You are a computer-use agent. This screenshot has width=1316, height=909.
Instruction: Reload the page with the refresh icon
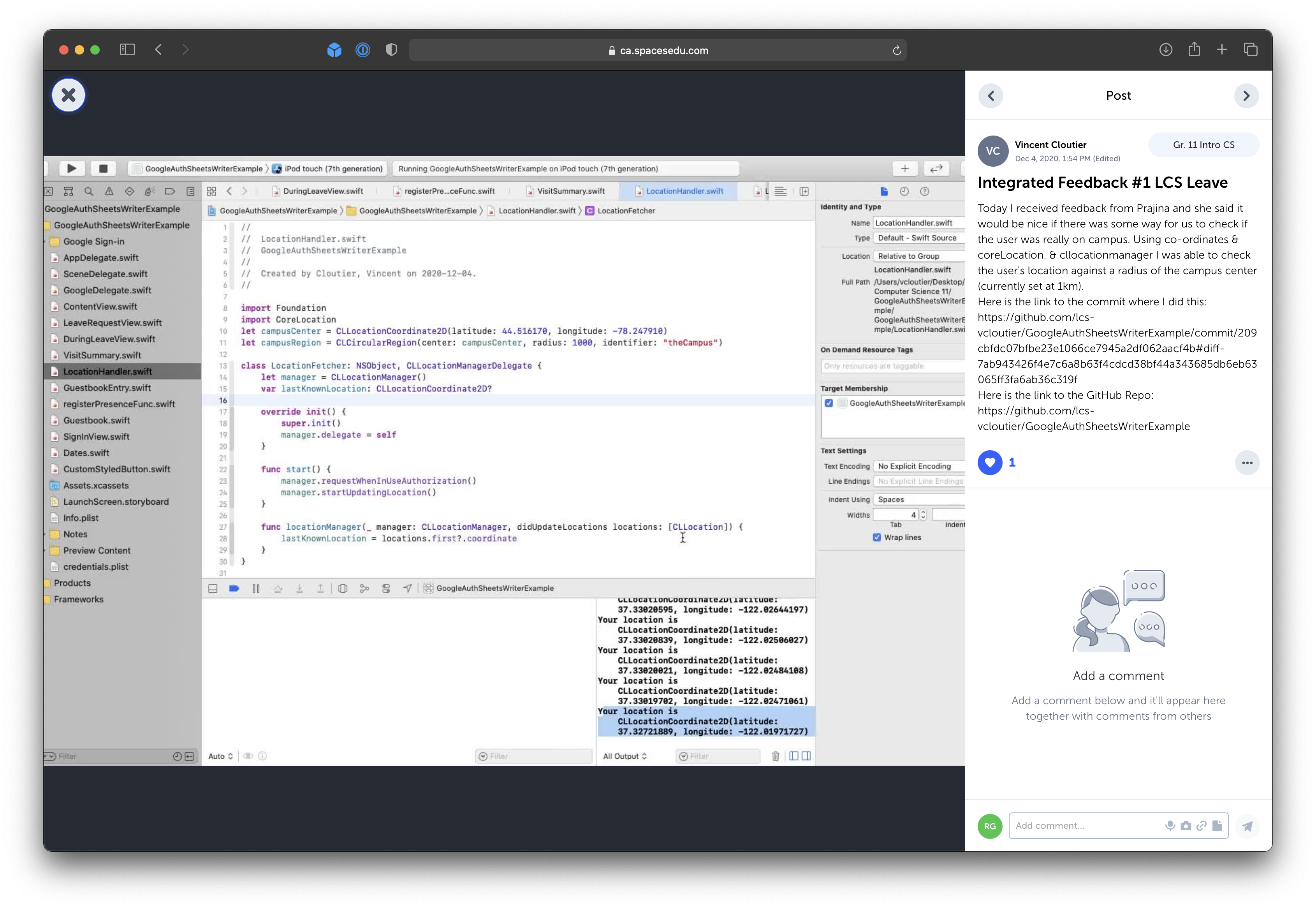896,51
